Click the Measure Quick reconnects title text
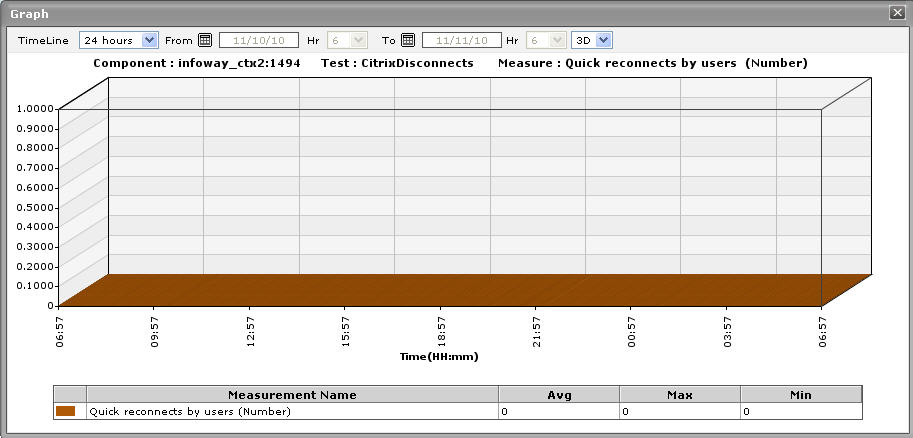913x438 pixels. click(x=653, y=63)
